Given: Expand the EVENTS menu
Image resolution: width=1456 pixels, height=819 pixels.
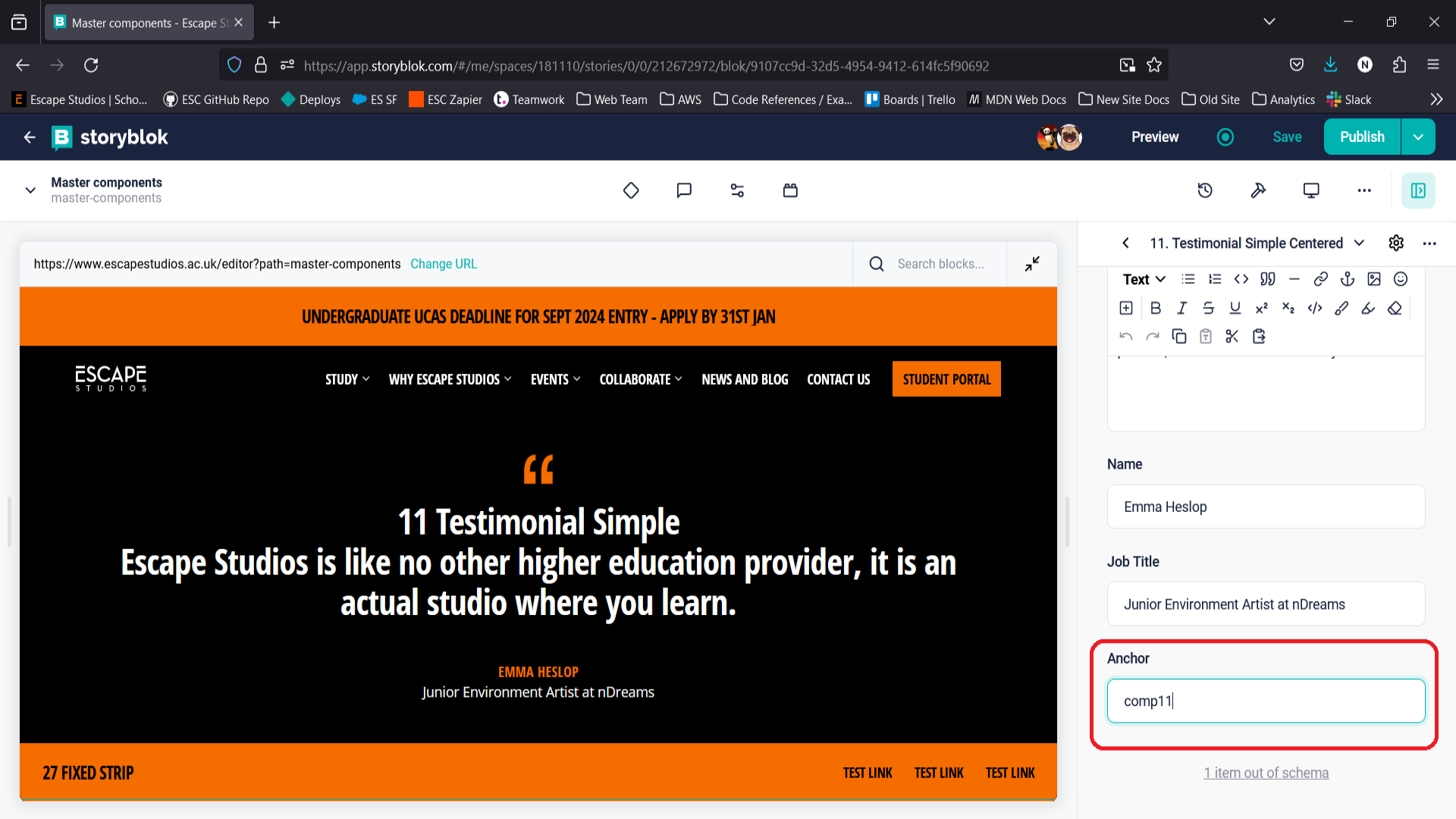Looking at the screenshot, I should click(555, 379).
